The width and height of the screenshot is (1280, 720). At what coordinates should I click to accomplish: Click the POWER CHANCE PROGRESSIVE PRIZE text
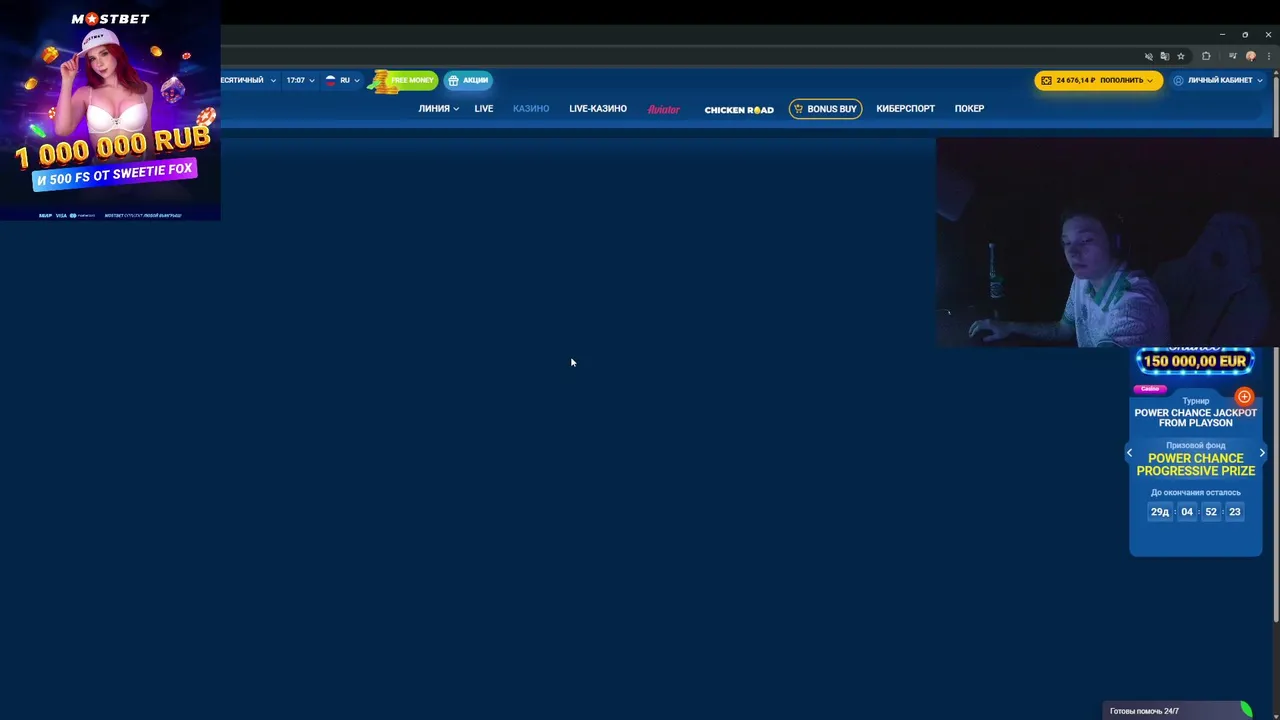click(1196, 465)
